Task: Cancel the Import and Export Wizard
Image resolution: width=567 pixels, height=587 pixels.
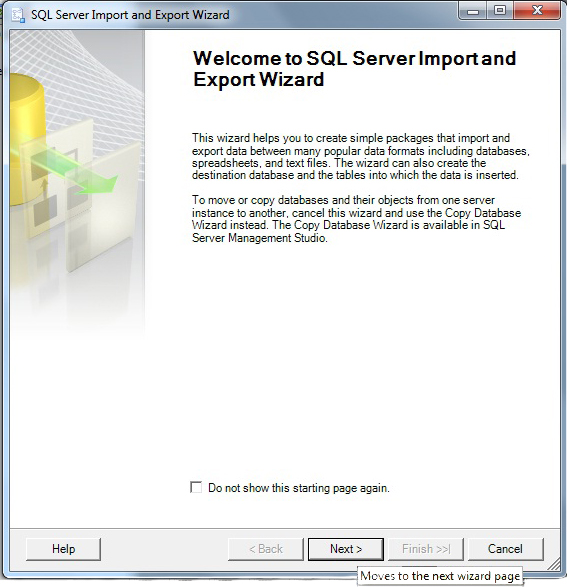Action: point(505,549)
